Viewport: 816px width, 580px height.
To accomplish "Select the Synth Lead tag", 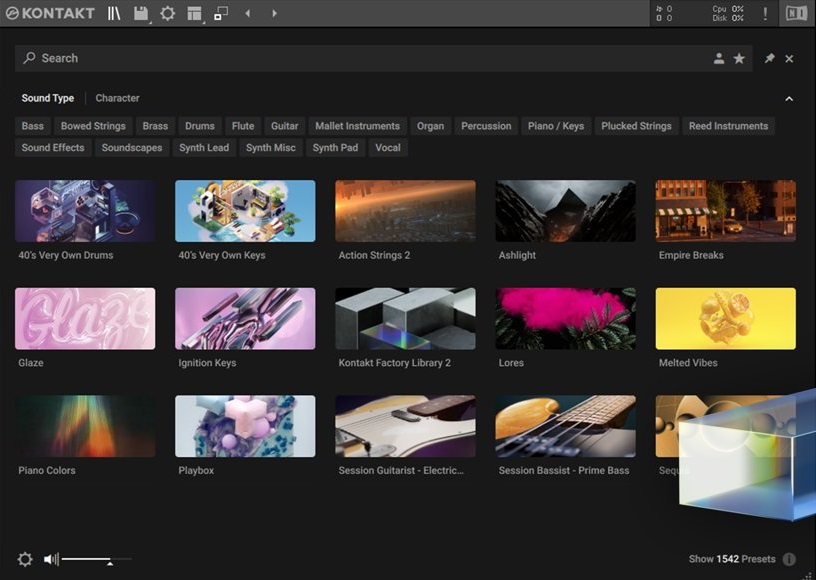I will [x=204, y=148].
